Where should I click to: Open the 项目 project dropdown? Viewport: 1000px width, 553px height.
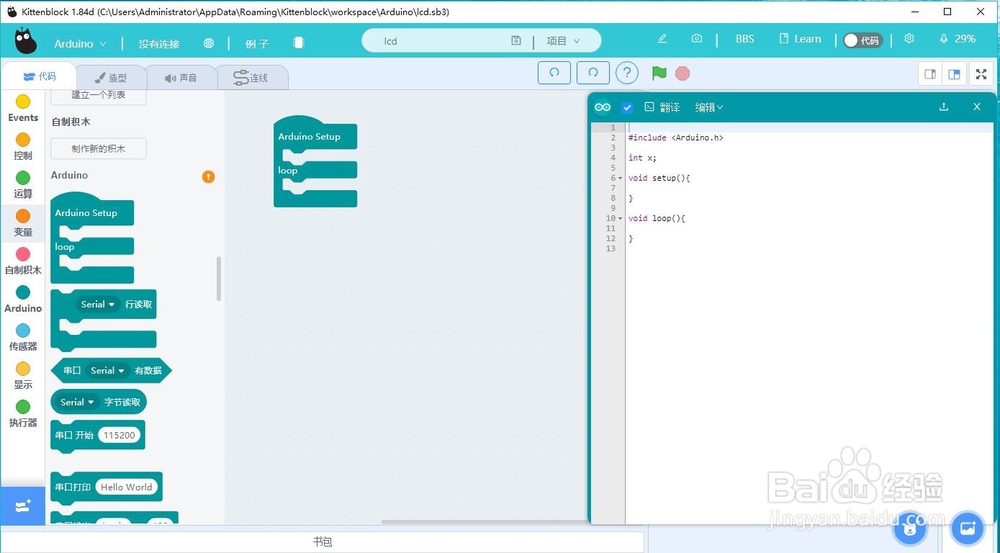pyautogui.click(x=563, y=41)
